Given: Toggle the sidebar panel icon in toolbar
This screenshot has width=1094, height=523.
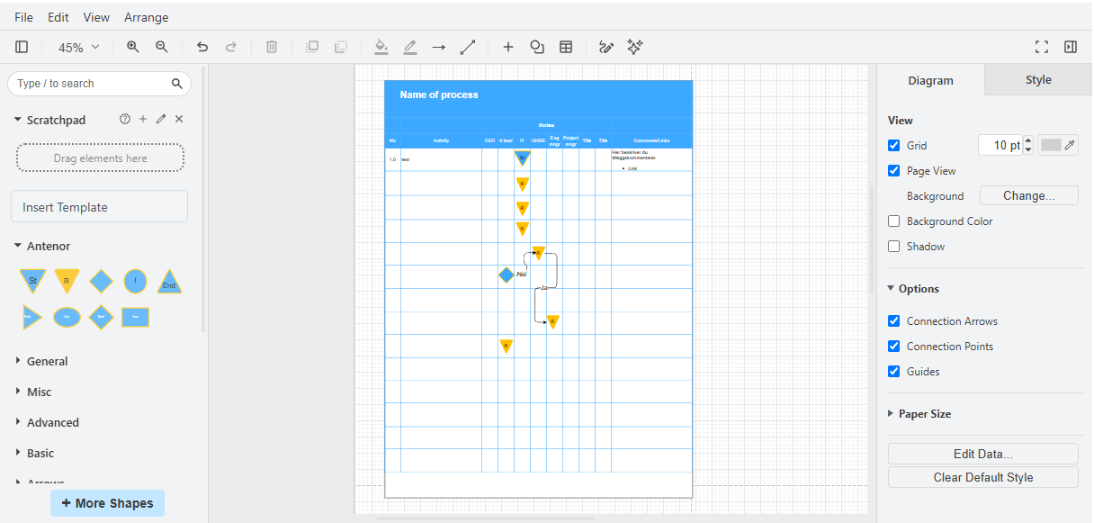Looking at the screenshot, I should (22, 47).
